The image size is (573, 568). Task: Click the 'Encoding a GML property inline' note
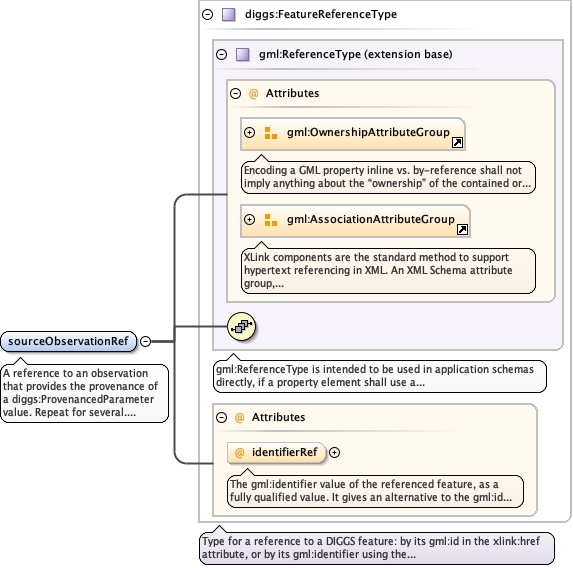click(x=388, y=177)
